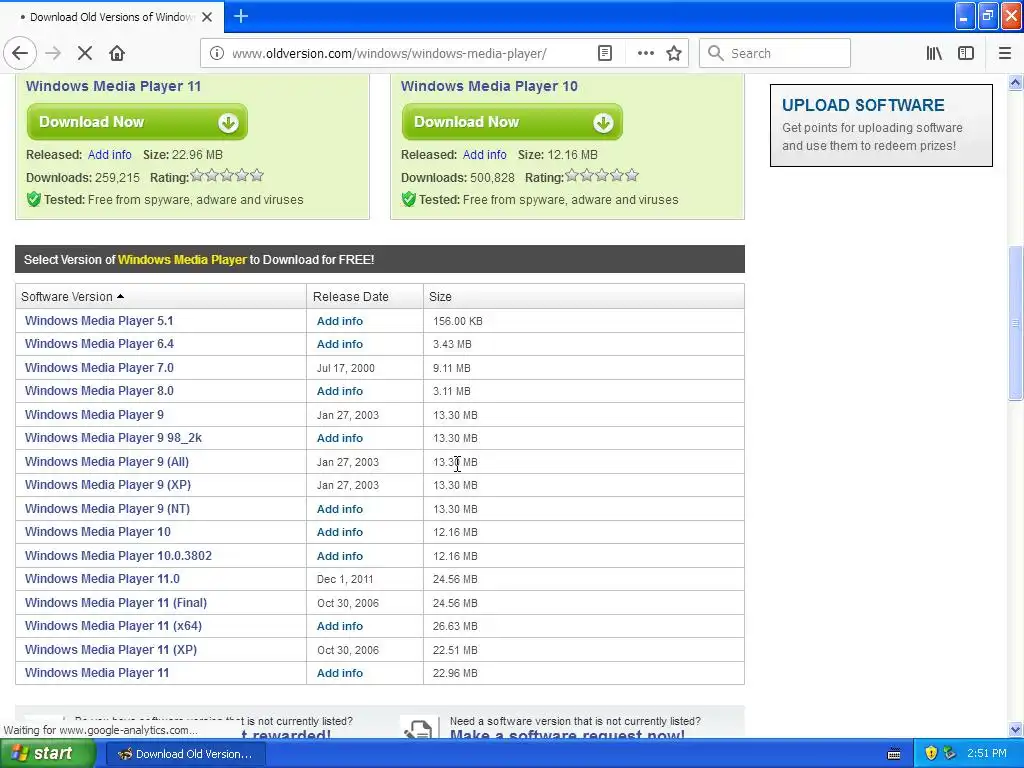1024x768 pixels.
Task: Open the Firefox hamburger menu
Action: 1005,54
